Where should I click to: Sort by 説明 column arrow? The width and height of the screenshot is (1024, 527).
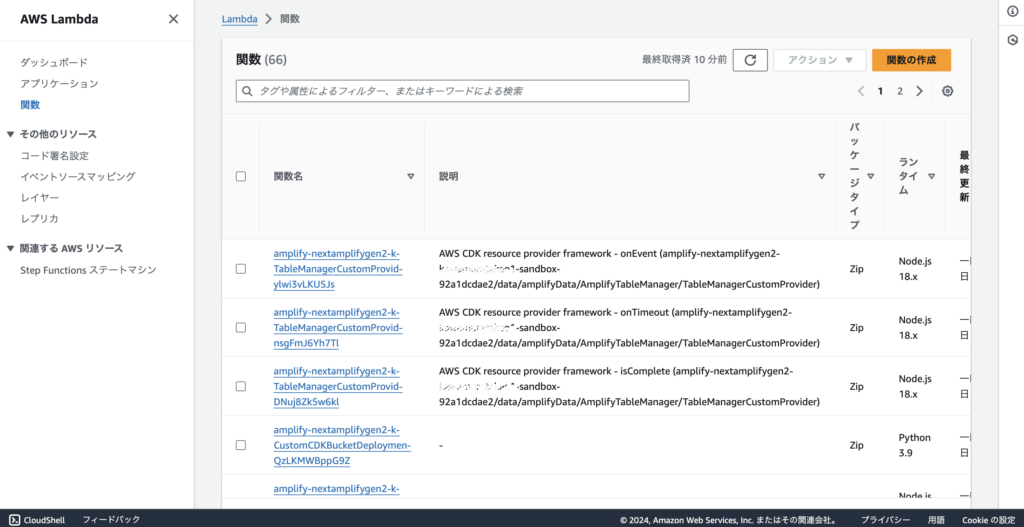point(822,176)
